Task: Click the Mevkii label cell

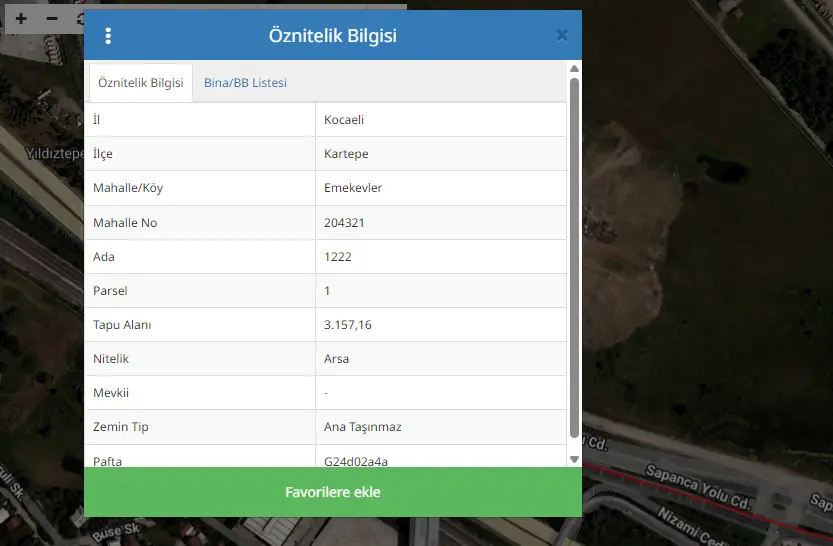Action: [x=200, y=393]
